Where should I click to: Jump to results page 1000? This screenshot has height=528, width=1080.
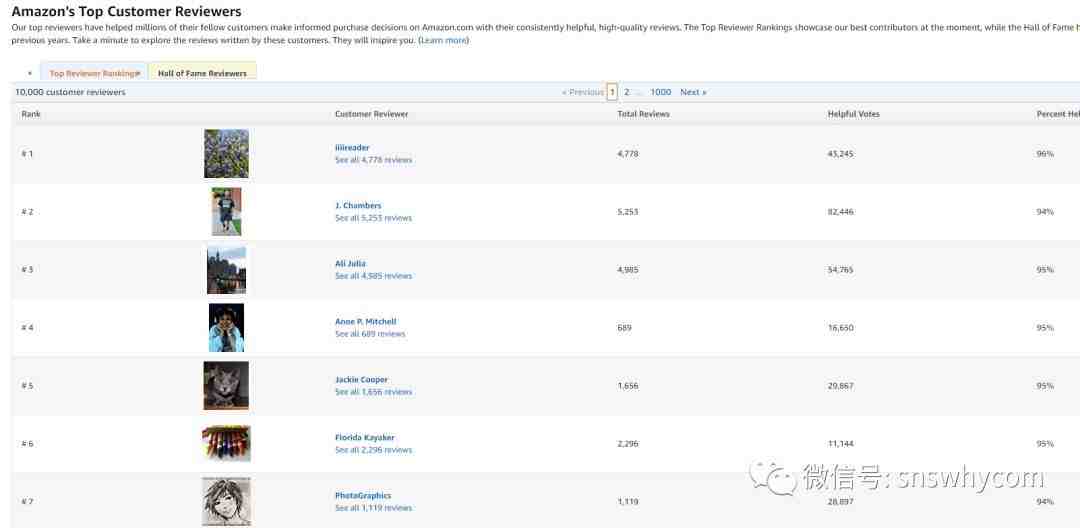660,92
